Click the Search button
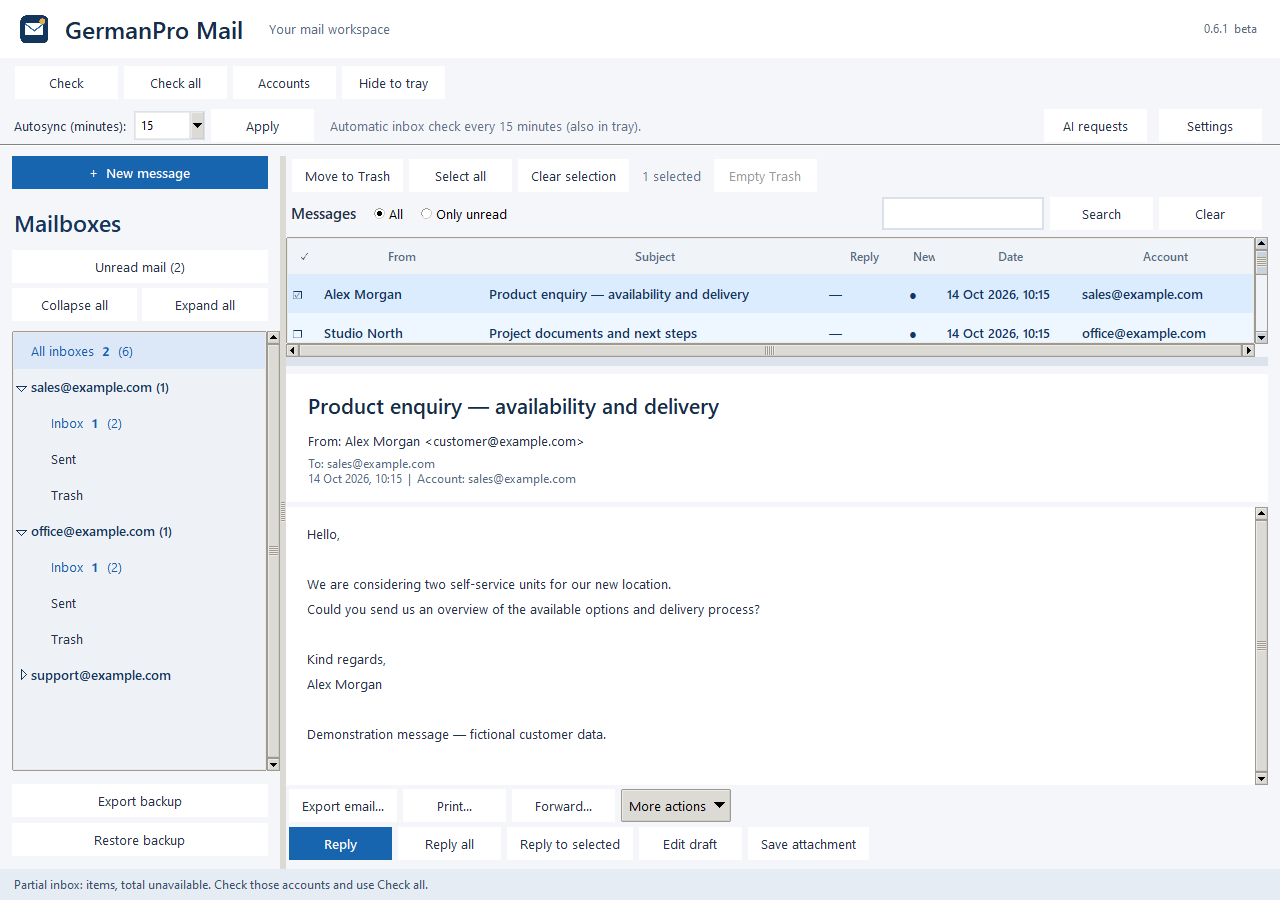1280x900 pixels. tap(1101, 214)
